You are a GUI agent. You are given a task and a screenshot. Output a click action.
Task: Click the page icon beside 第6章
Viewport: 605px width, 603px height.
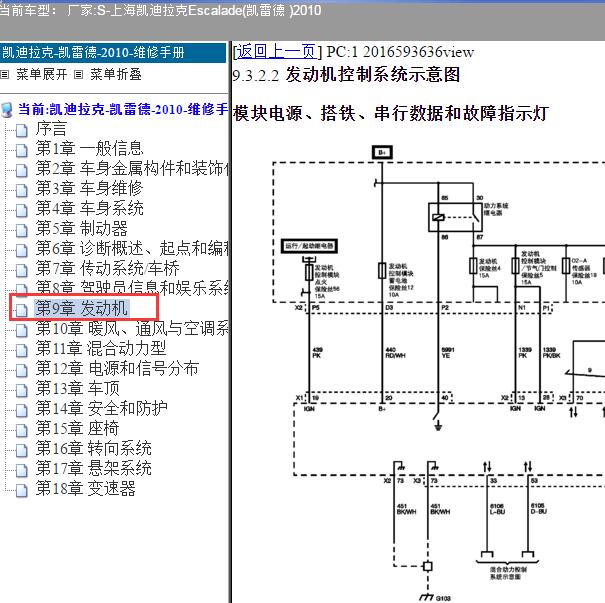pyautogui.click(x=22, y=251)
